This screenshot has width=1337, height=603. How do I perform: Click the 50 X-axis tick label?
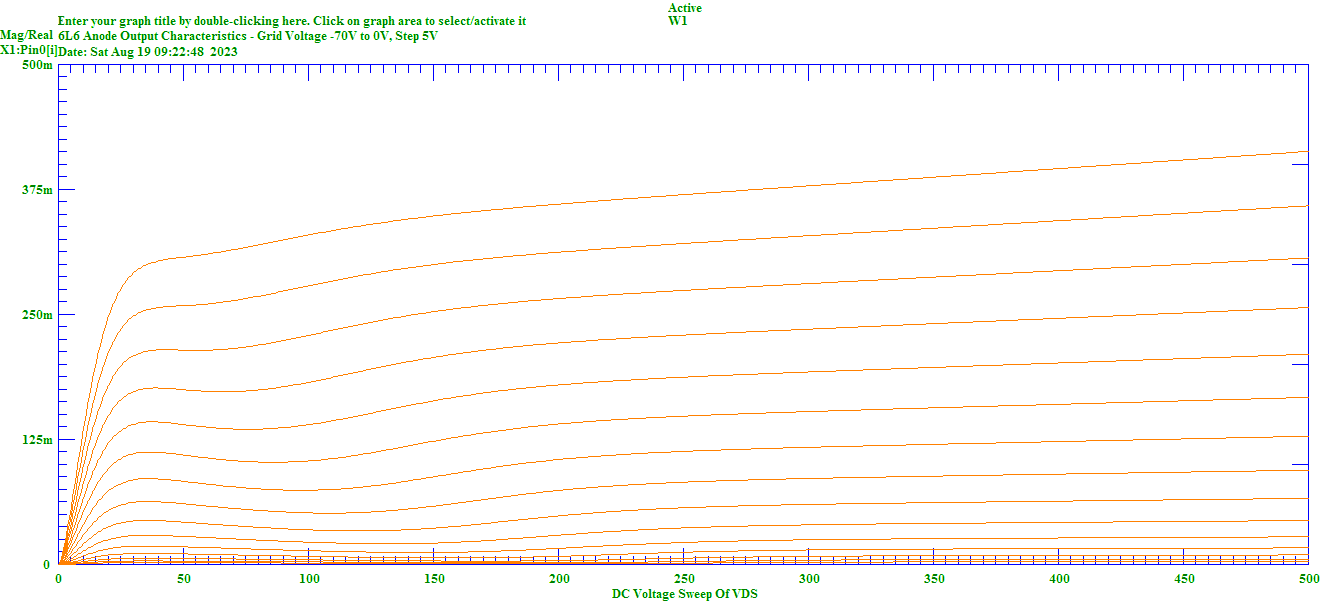[184, 579]
